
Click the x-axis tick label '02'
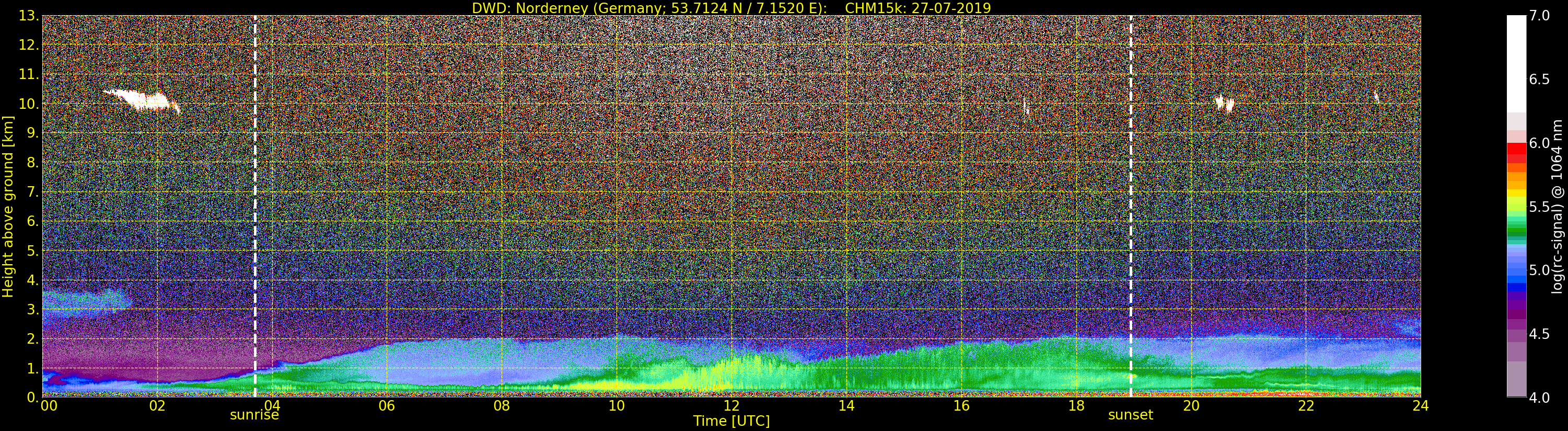coord(157,405)
